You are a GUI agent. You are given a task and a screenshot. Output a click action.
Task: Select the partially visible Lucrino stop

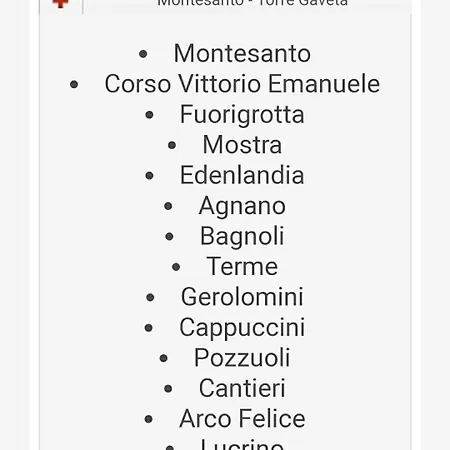(x=242, y=444)
